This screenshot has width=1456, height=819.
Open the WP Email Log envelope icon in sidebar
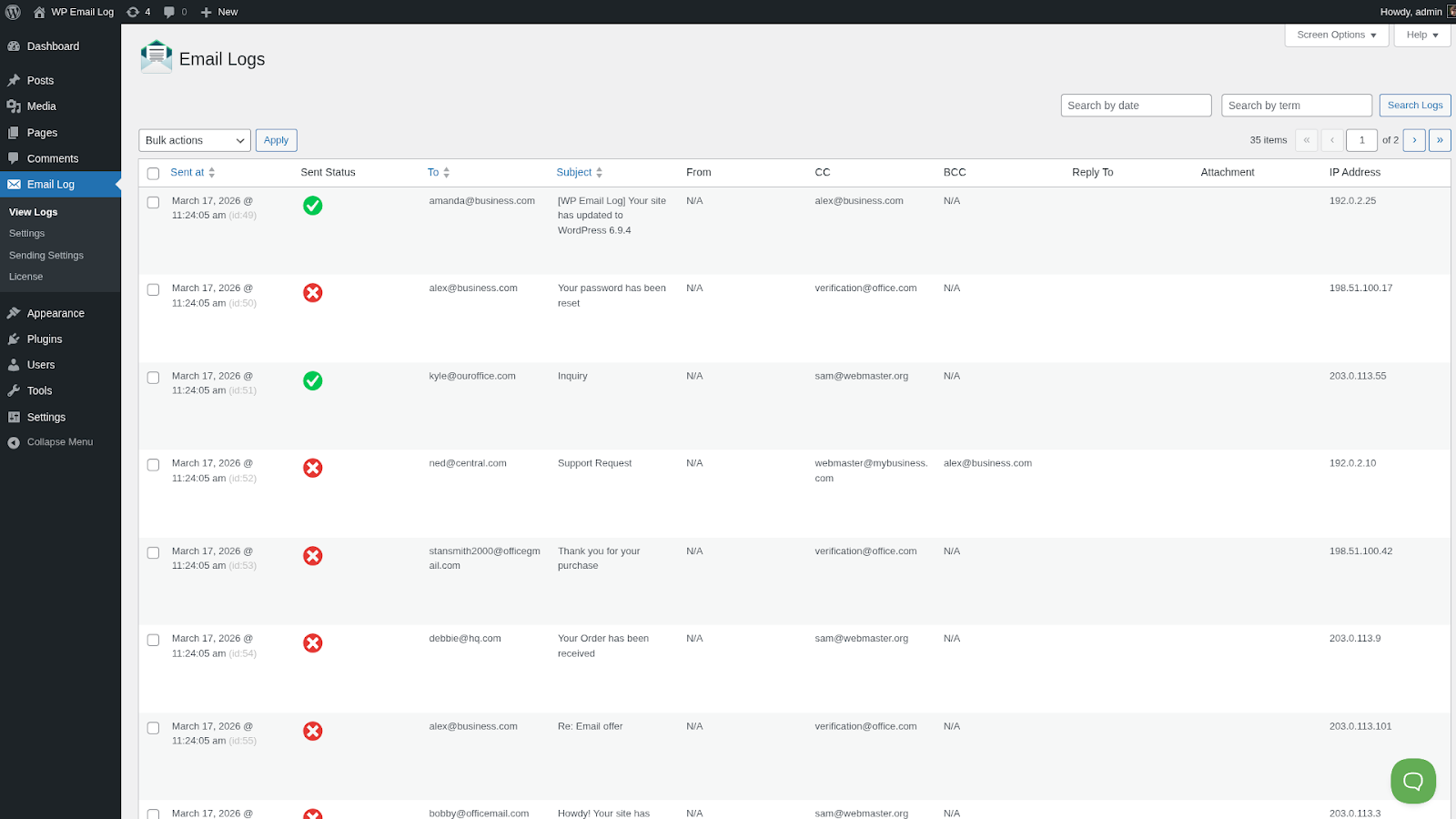pyautogui.click(x=14, y=184)
